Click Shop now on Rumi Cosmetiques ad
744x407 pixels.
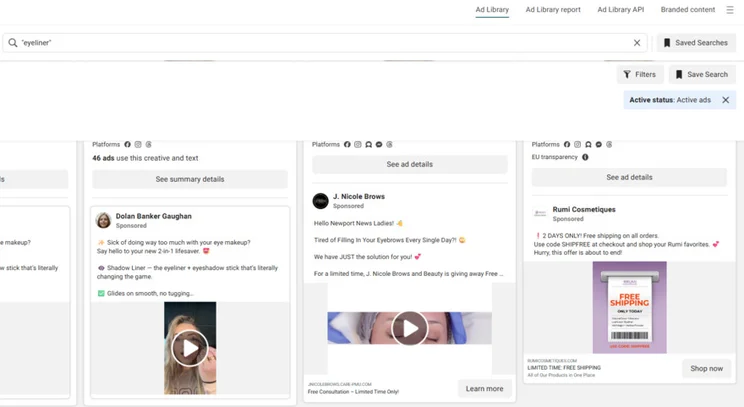click(707, 369)
